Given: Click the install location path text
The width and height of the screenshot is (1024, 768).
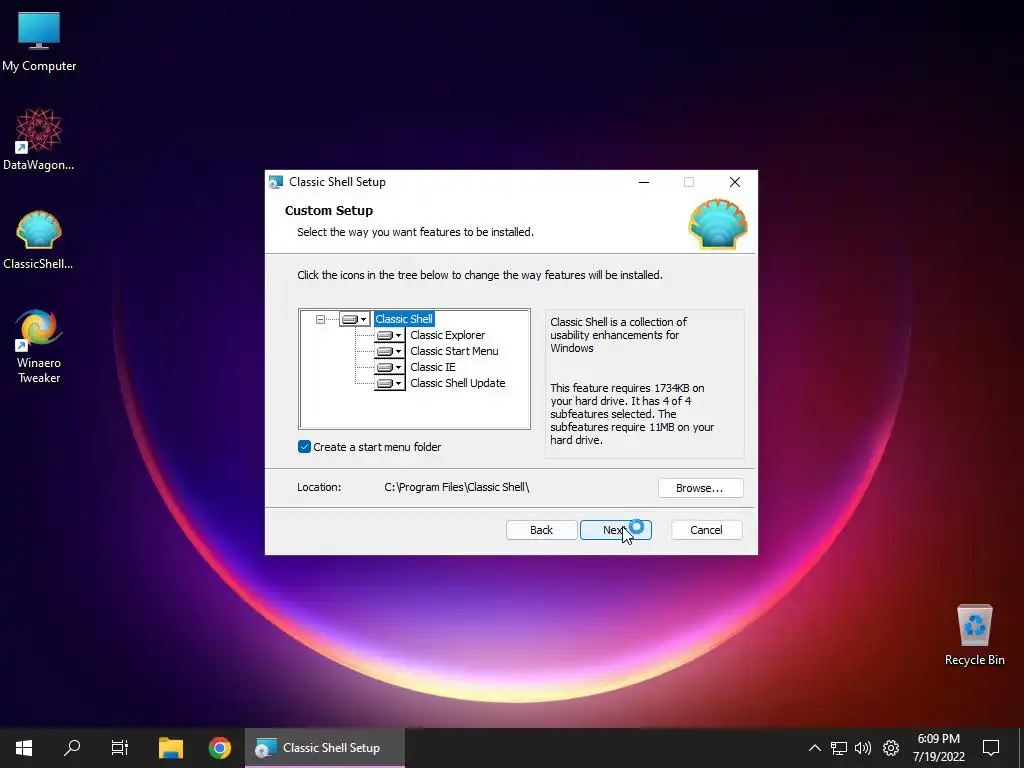Looking at the screenshot, I should [456, 487].
